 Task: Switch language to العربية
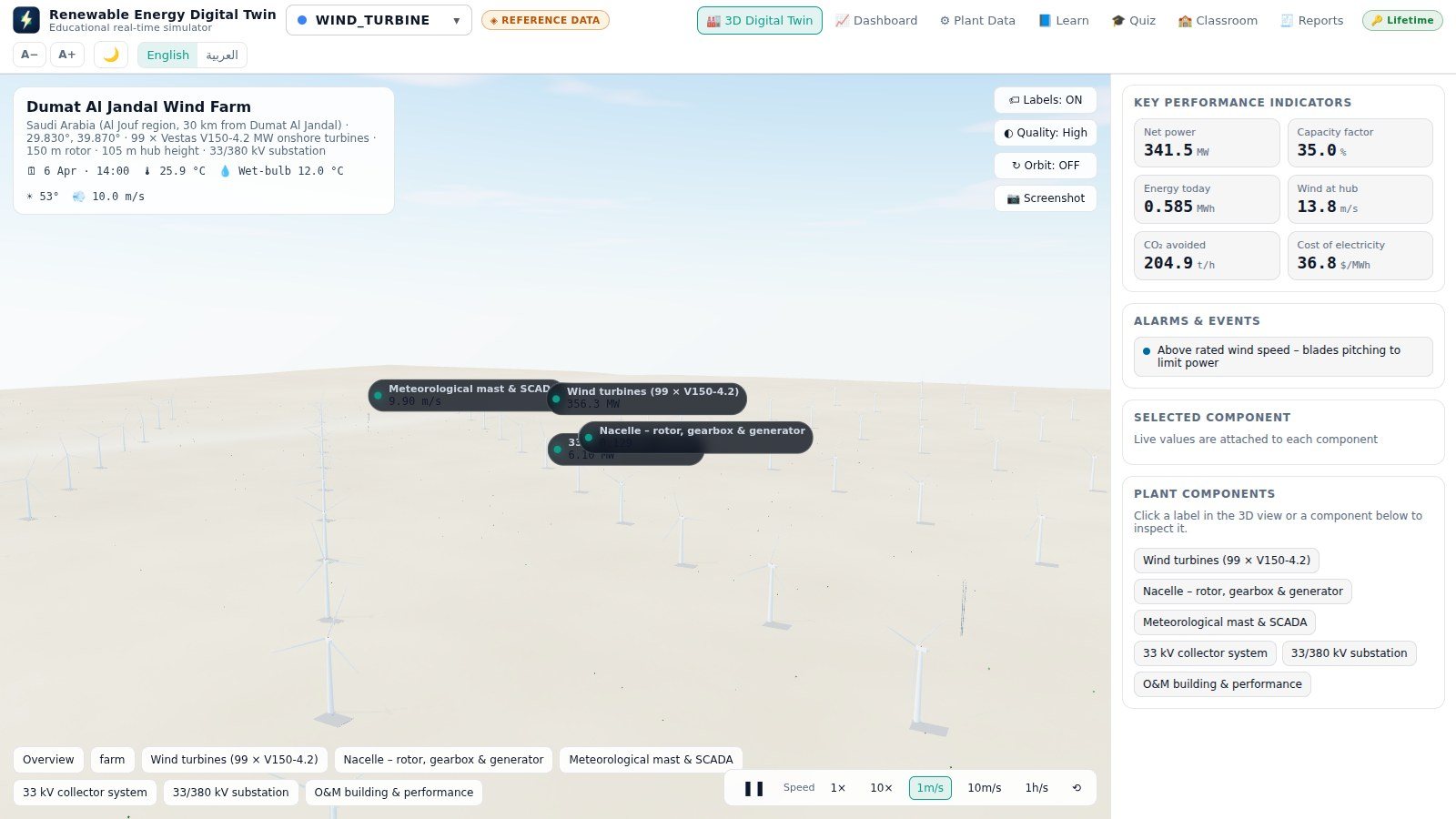(x=222, y=55)
